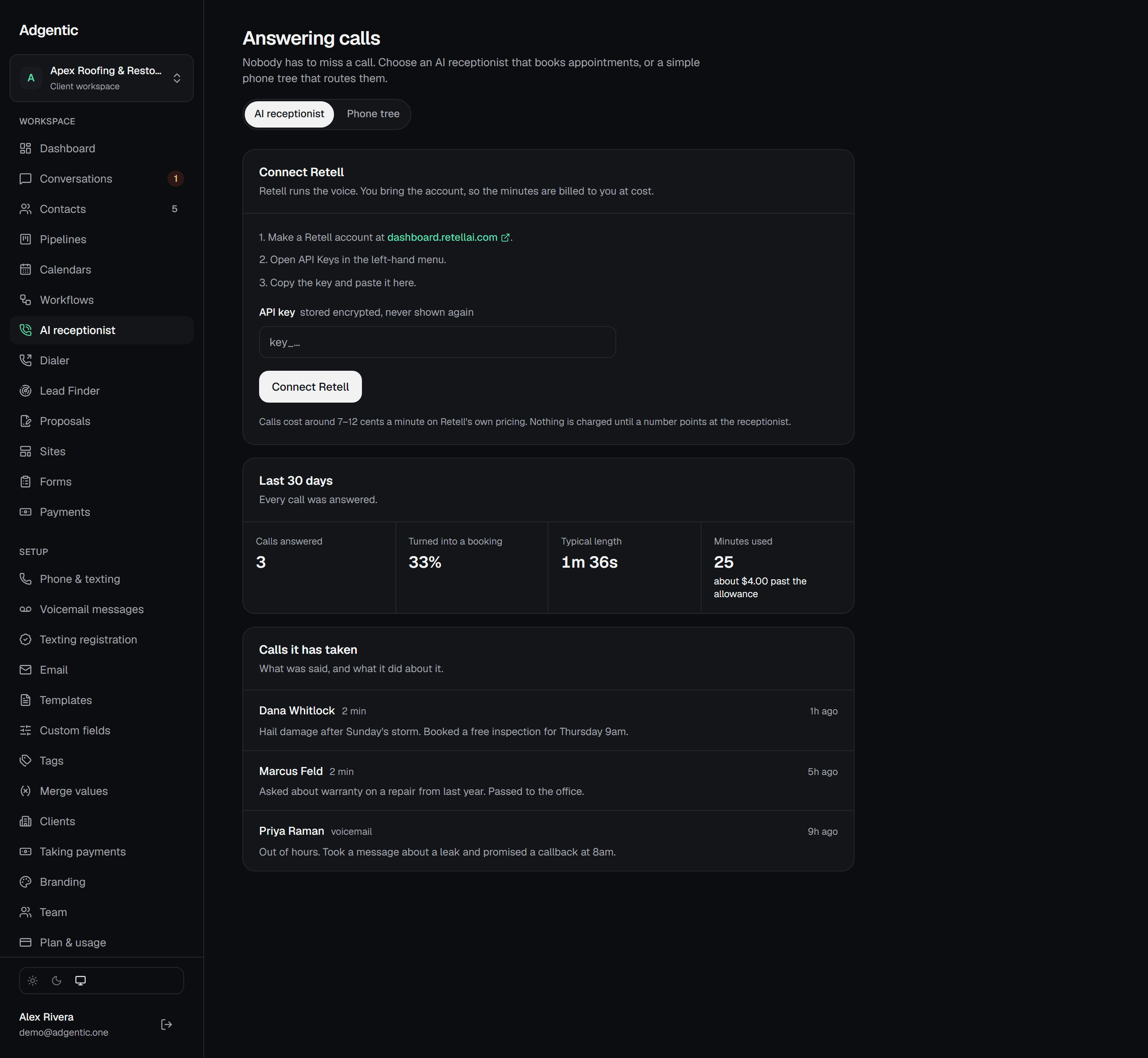
Task: Switch to dark theme moon toggle
Action: [x=57, y=981]
